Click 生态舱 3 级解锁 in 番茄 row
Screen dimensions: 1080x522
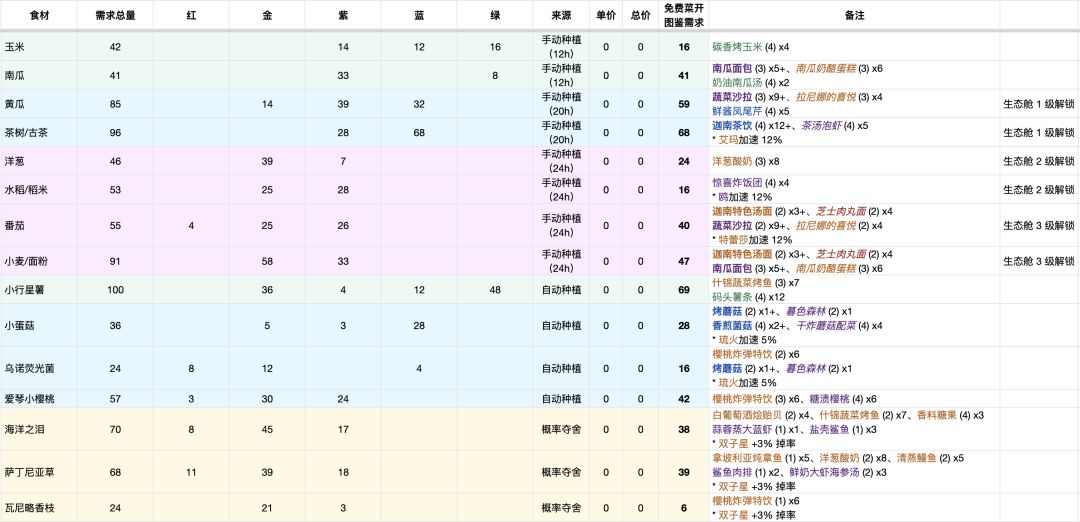(1039, 225)
